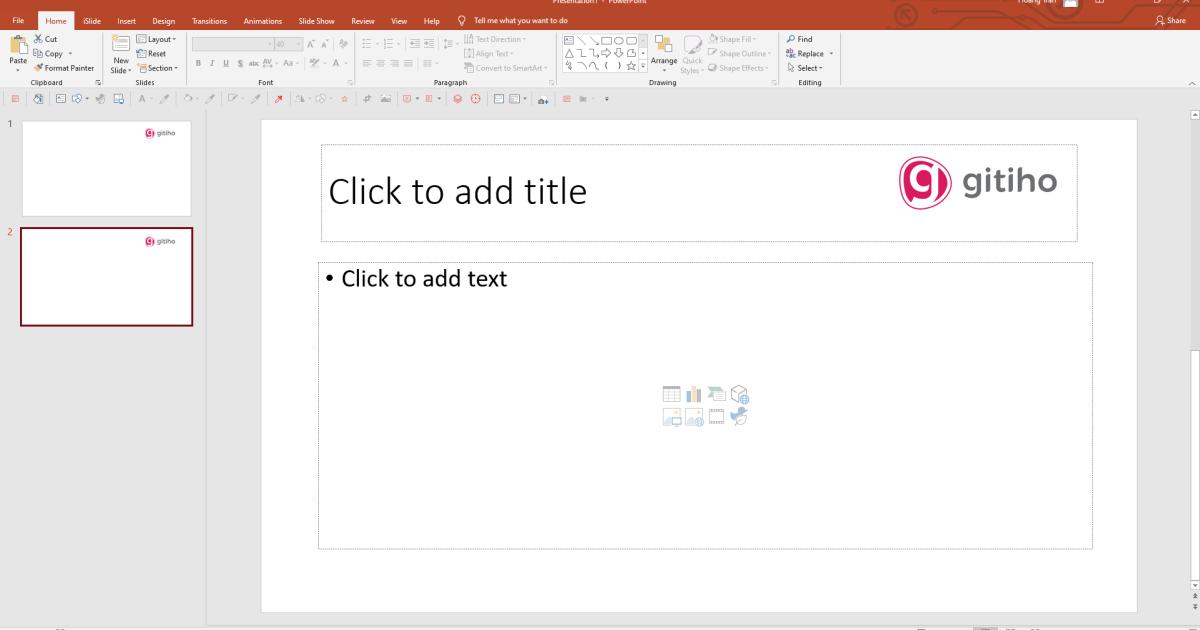This screenshot has height=630, width=1200.
Task: Insert a SmartArt graphic via placeholder icon
Action: pyautogui.click(x=717, y=394)
